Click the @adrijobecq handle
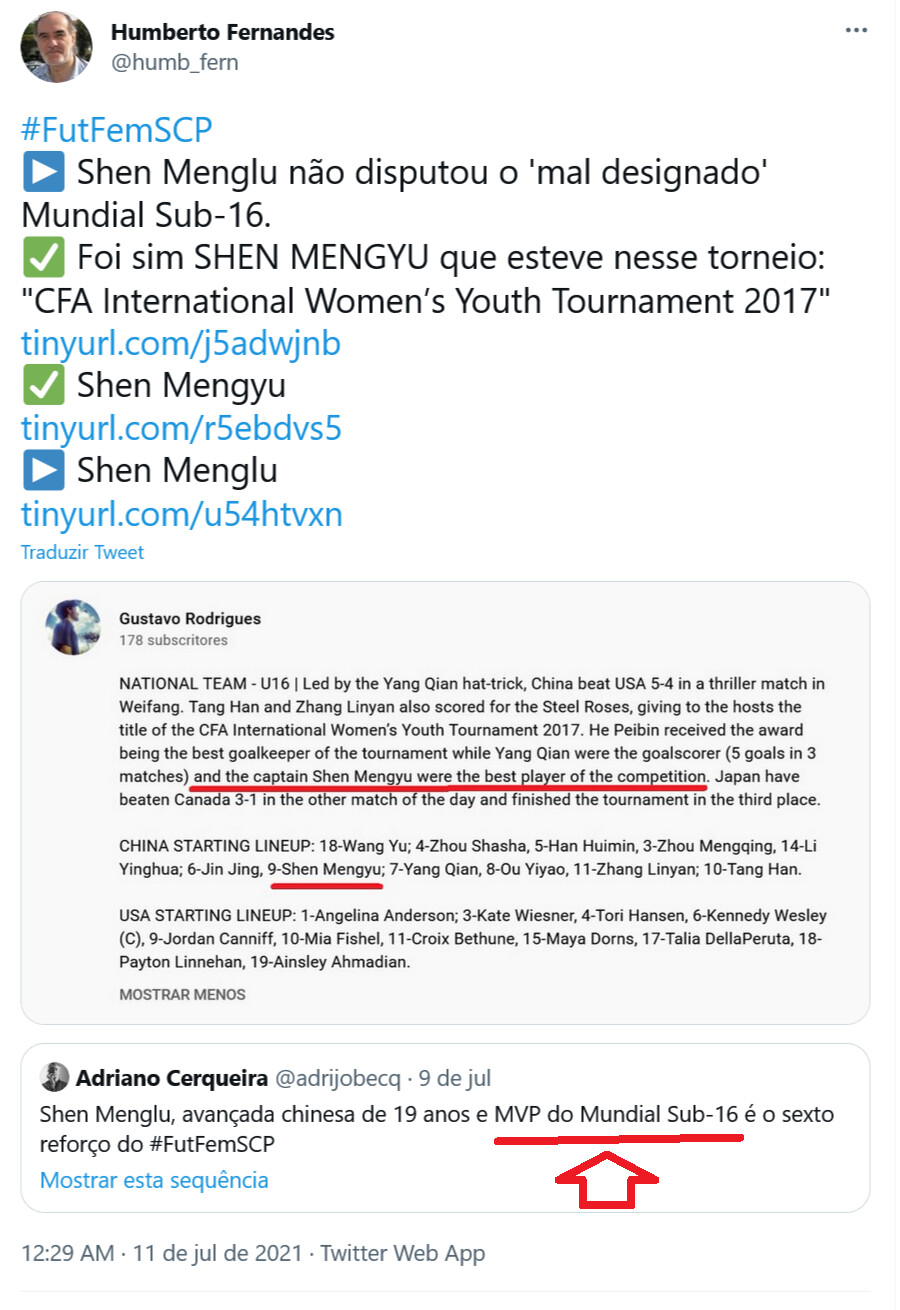 (x=337, y=1078)
